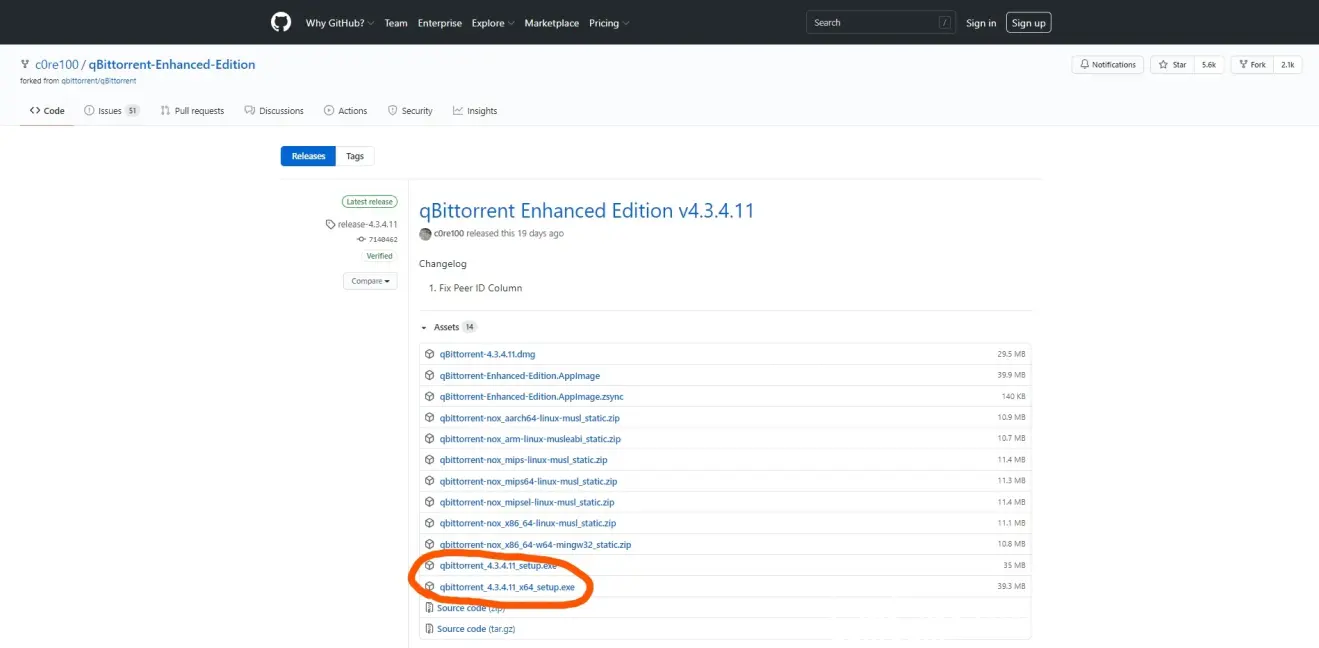Click the Sign in link
Viewport: 1319px width, 648px height.
coord(981,23)
